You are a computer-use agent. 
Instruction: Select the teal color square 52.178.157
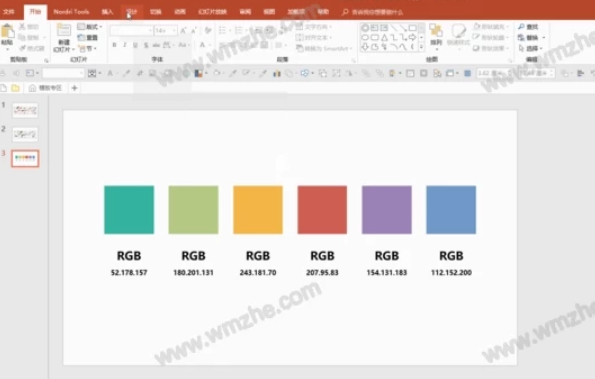[x=129, y=210]
